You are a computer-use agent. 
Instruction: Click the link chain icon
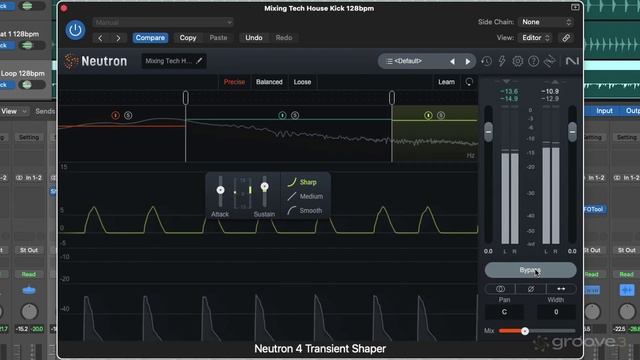point(566,38)
